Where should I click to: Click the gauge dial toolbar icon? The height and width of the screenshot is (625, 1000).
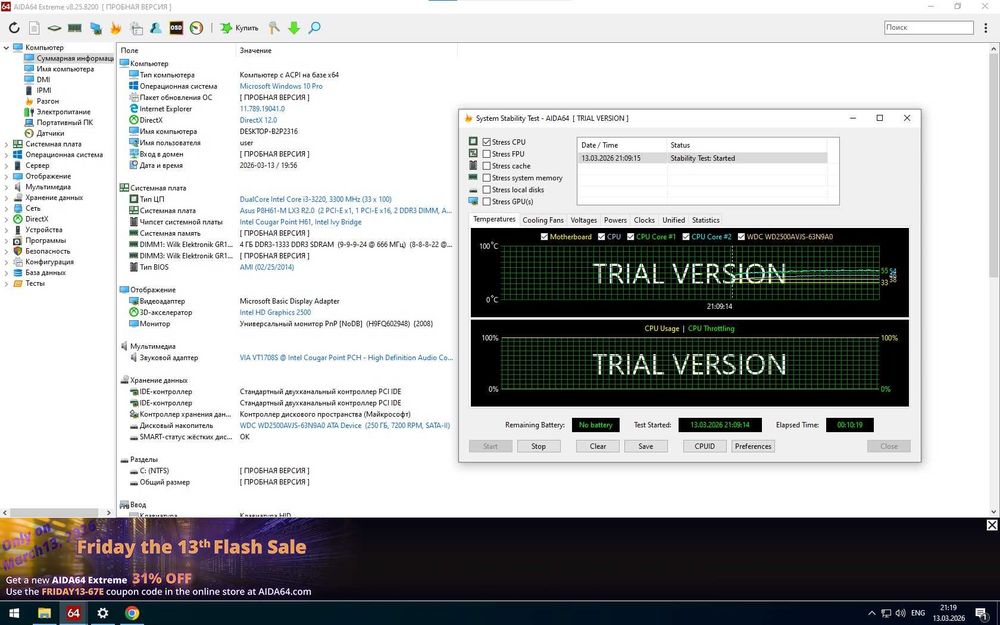(x=196, y=28)
